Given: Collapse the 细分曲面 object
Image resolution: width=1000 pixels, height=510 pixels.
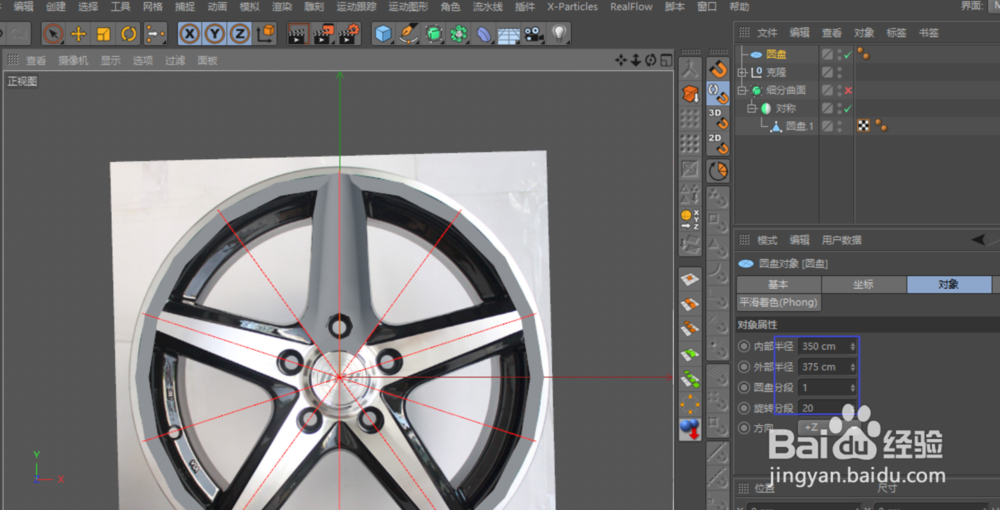Looking at the screenshot, I should click(742, 91).
